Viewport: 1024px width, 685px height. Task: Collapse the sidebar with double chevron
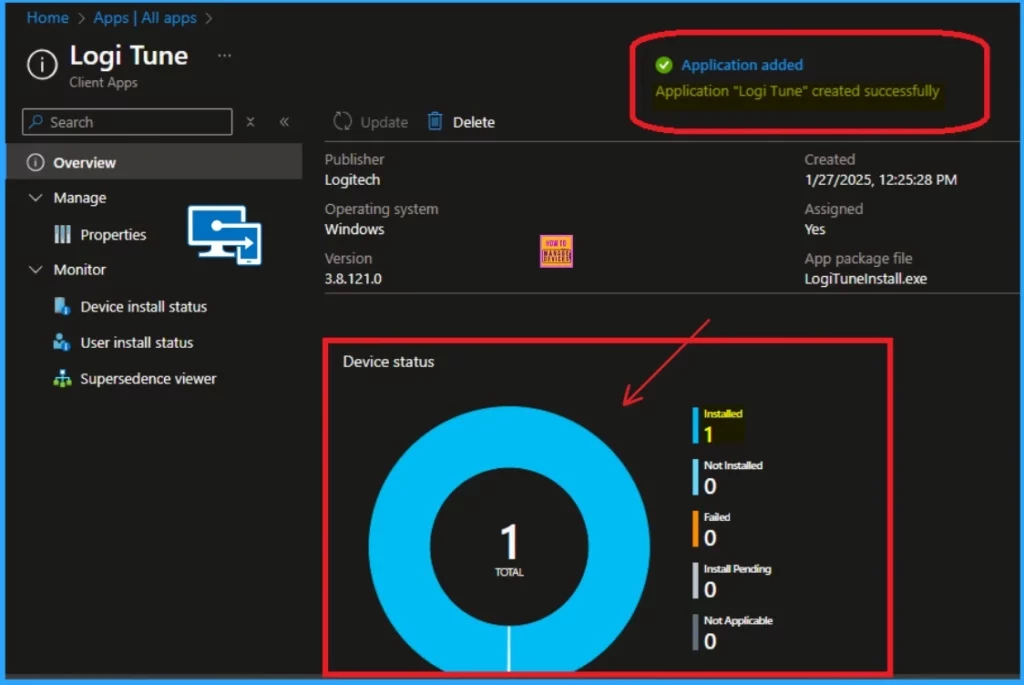click(284, 122)
